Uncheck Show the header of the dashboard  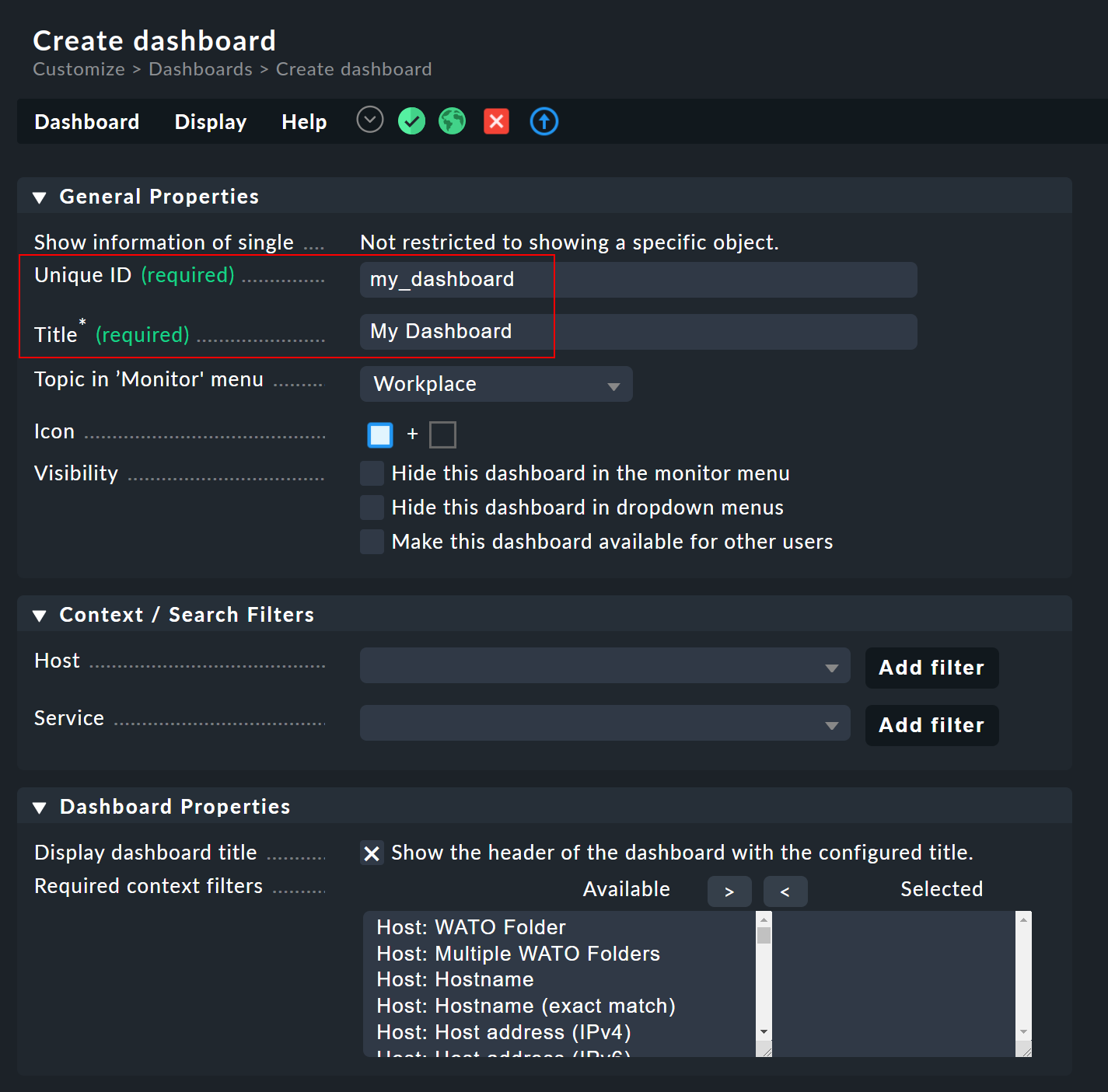click(x=372, y=853)
